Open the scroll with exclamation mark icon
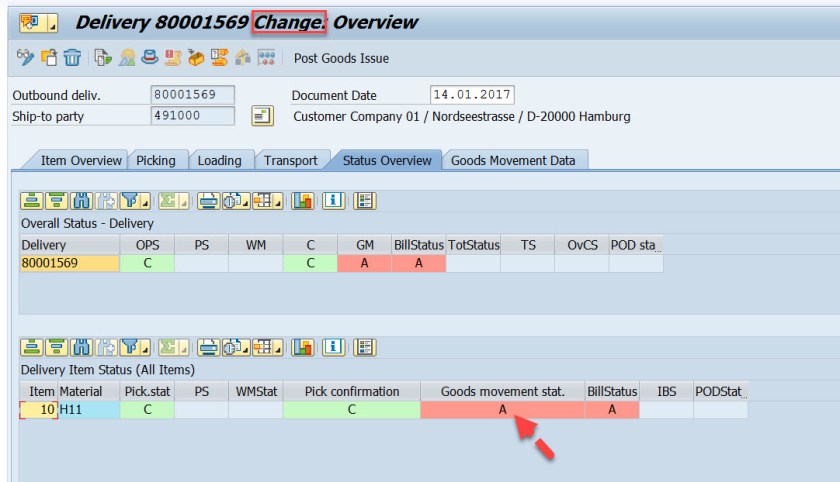This screenshot has width=840, height=482. [172, 57]
